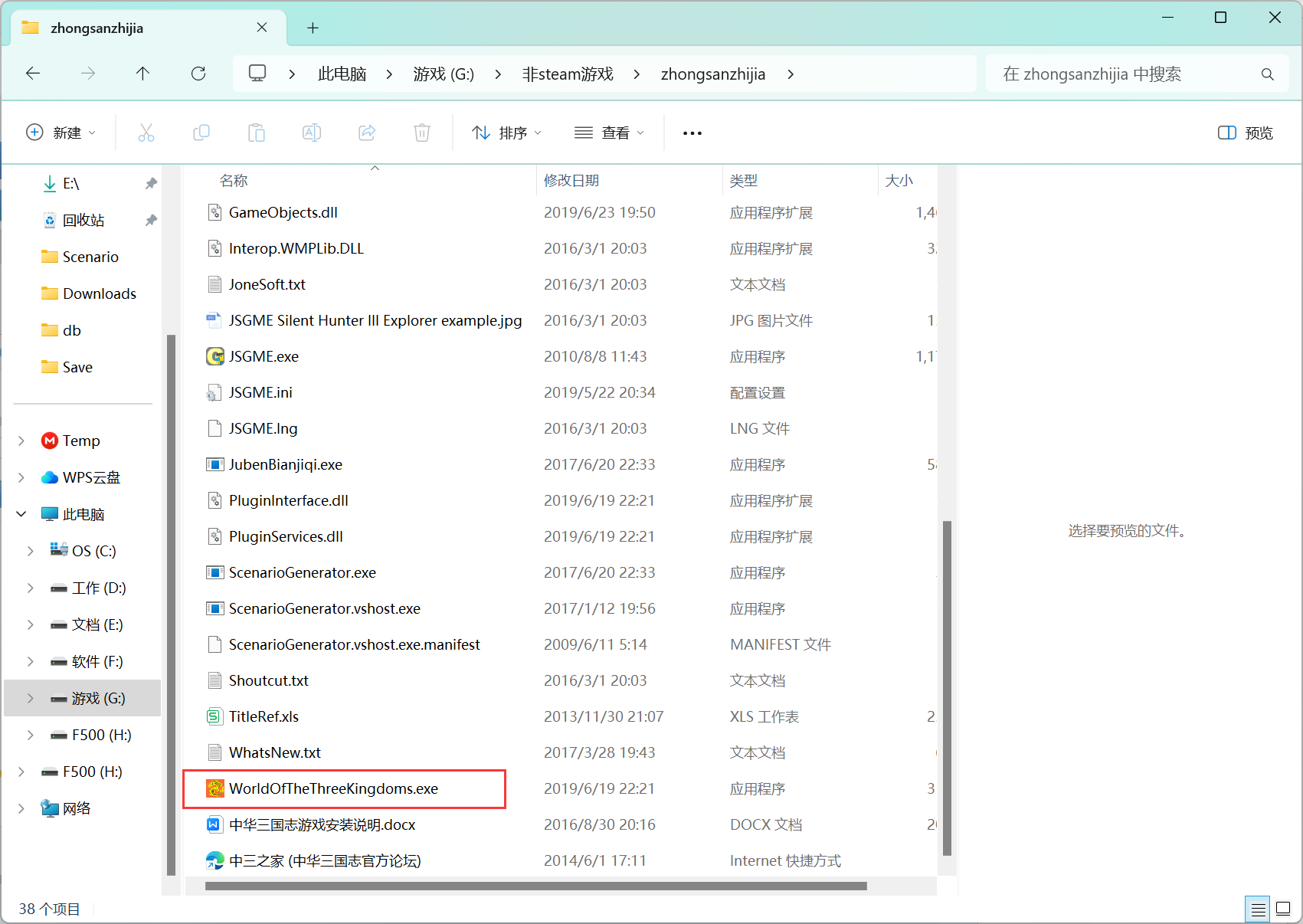Open the 新建 dropdown menu

pos(61,133)
